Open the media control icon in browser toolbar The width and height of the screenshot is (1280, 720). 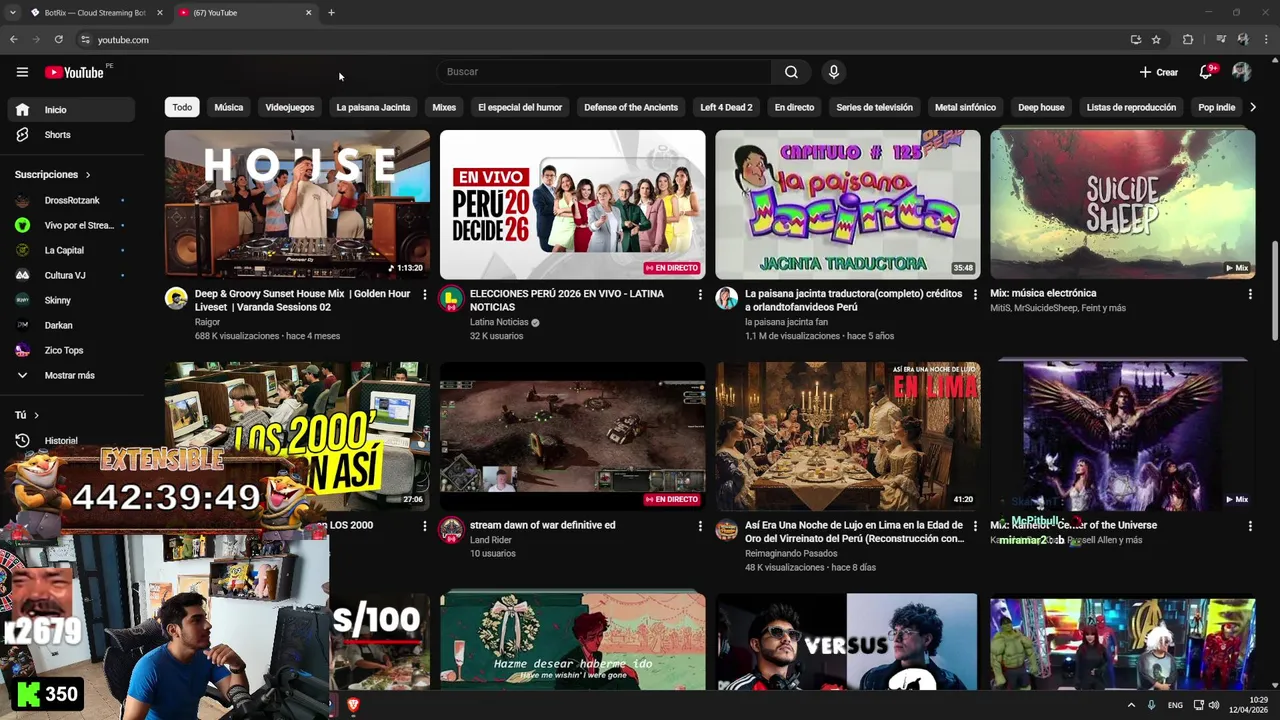pos(1221,40)
